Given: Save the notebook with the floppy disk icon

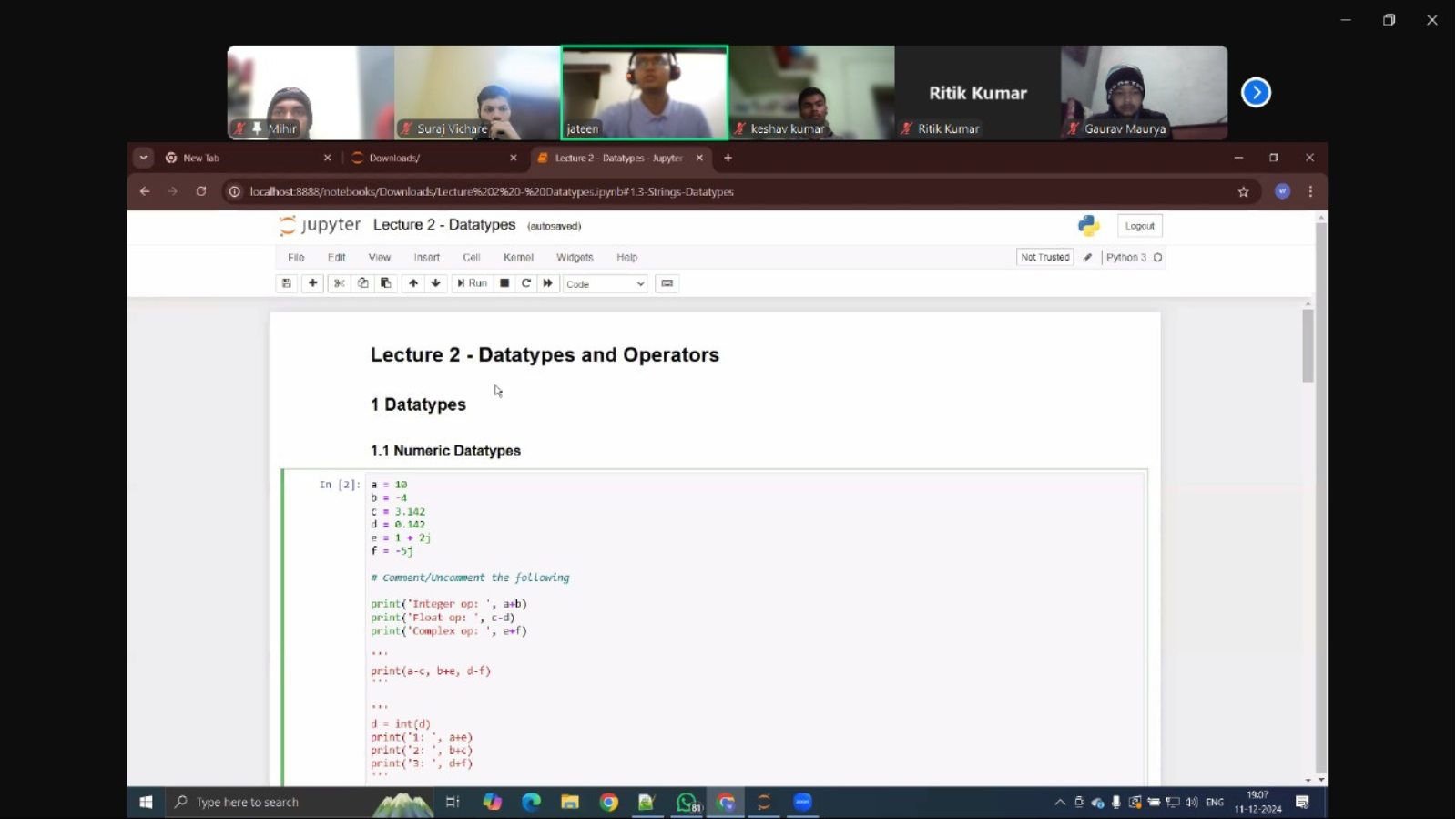Looking at the screenshot, I should point(286,283).
